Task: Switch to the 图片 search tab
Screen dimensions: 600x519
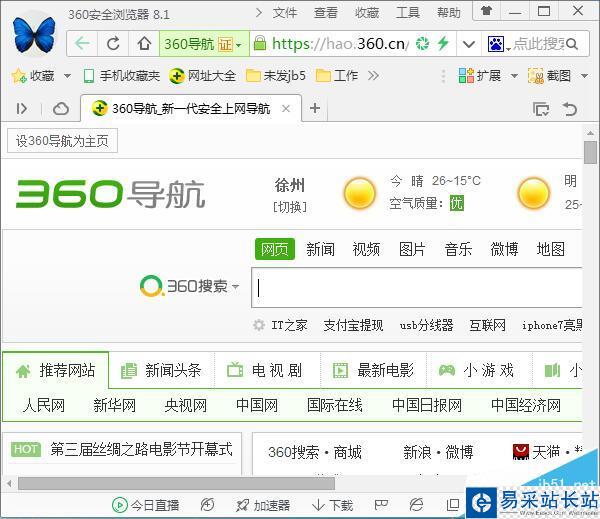Action: (x=412, y=249)
